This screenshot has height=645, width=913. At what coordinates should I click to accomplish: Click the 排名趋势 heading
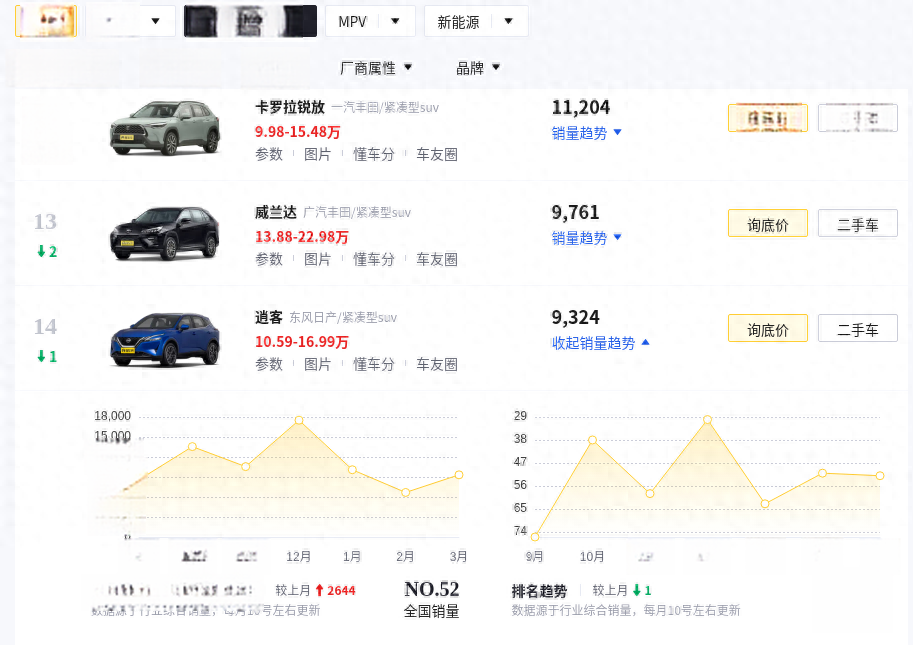(x=539, y=591)
